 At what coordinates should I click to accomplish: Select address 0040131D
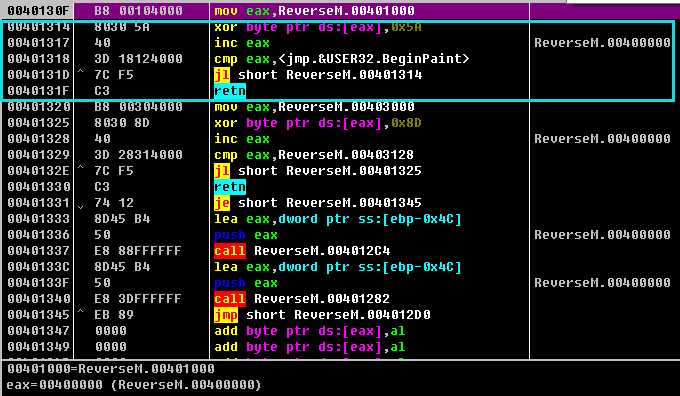point(38,75)
